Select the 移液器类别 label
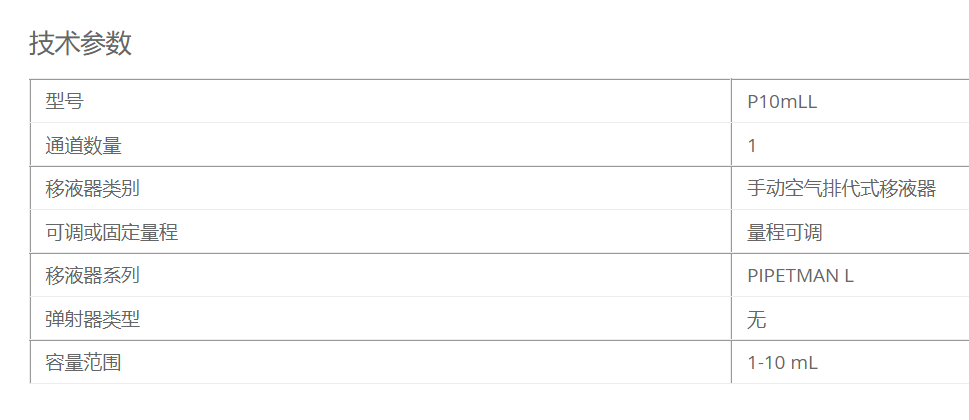Viewport: 969px width, 420px height. 93,188
